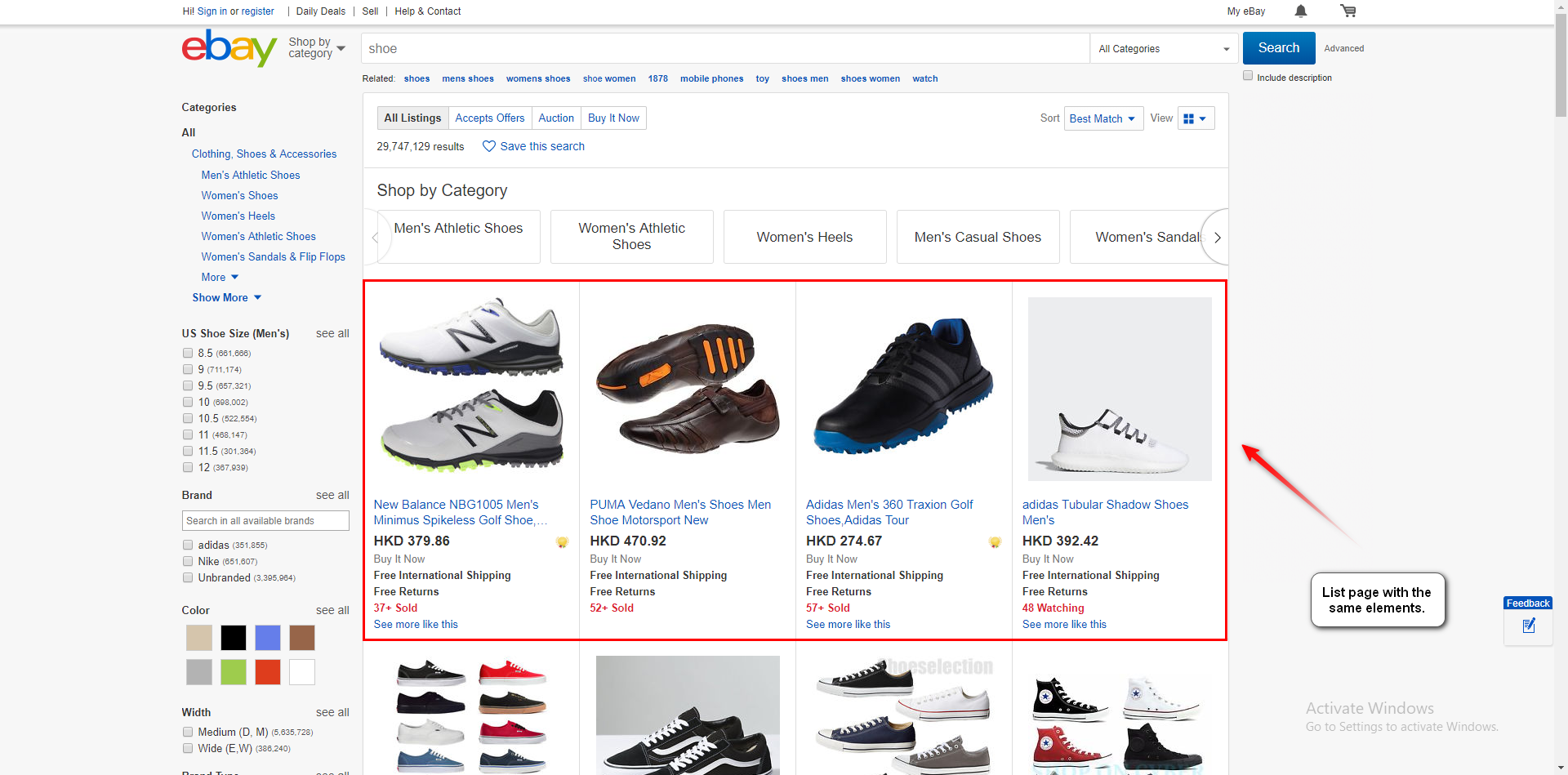Tick the US shoe size 12 checkbox
The width and height of the screenshot is (1568, 775).
(x=188, y=467)
